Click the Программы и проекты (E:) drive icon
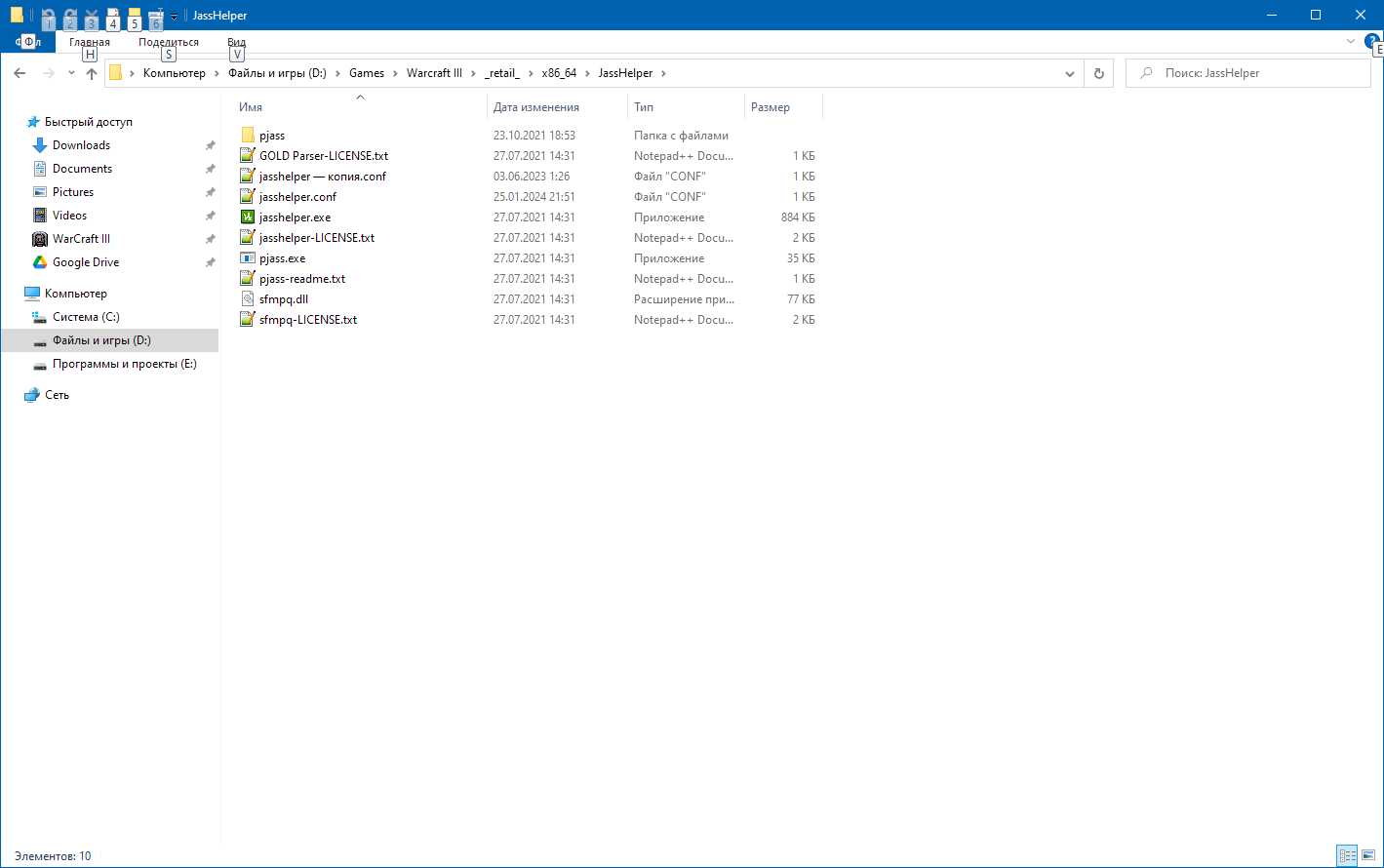 (x=40, y=364)
